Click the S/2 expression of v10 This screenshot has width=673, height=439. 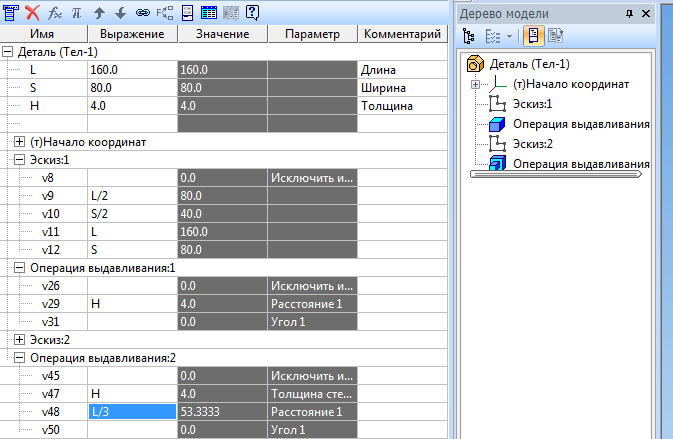pos(132,214)
